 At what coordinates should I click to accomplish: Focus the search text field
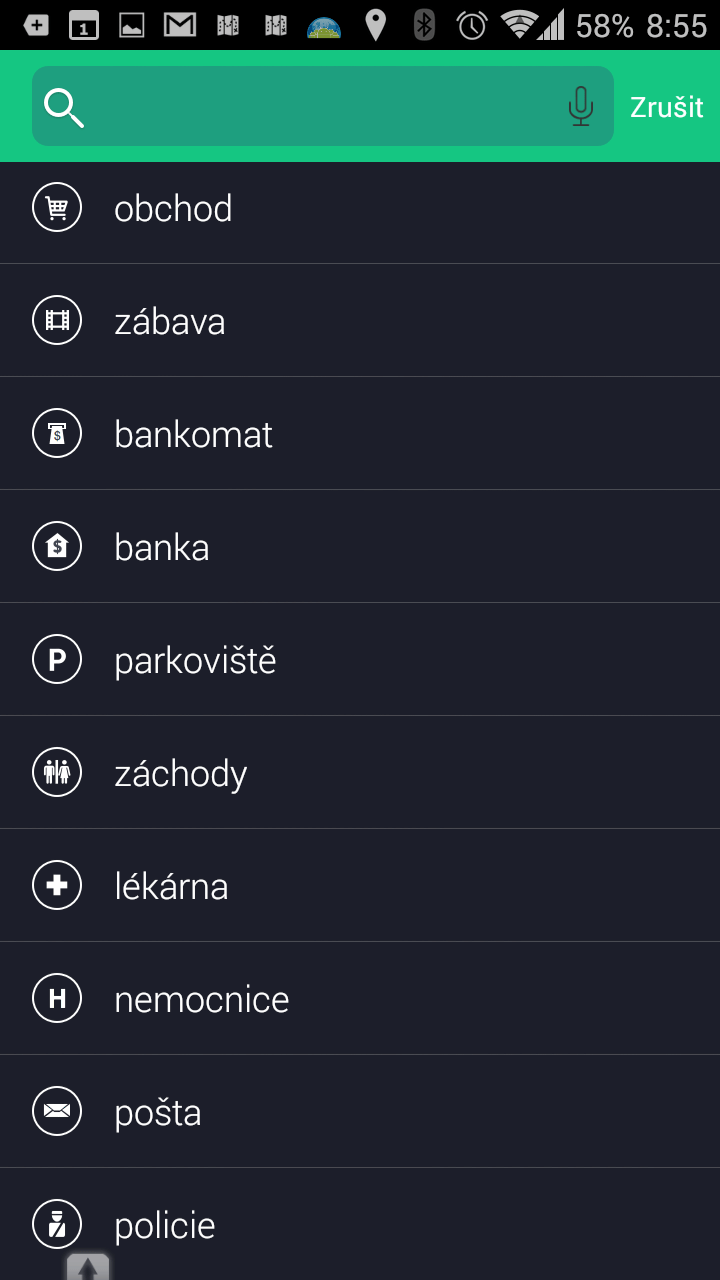[323, 106]
